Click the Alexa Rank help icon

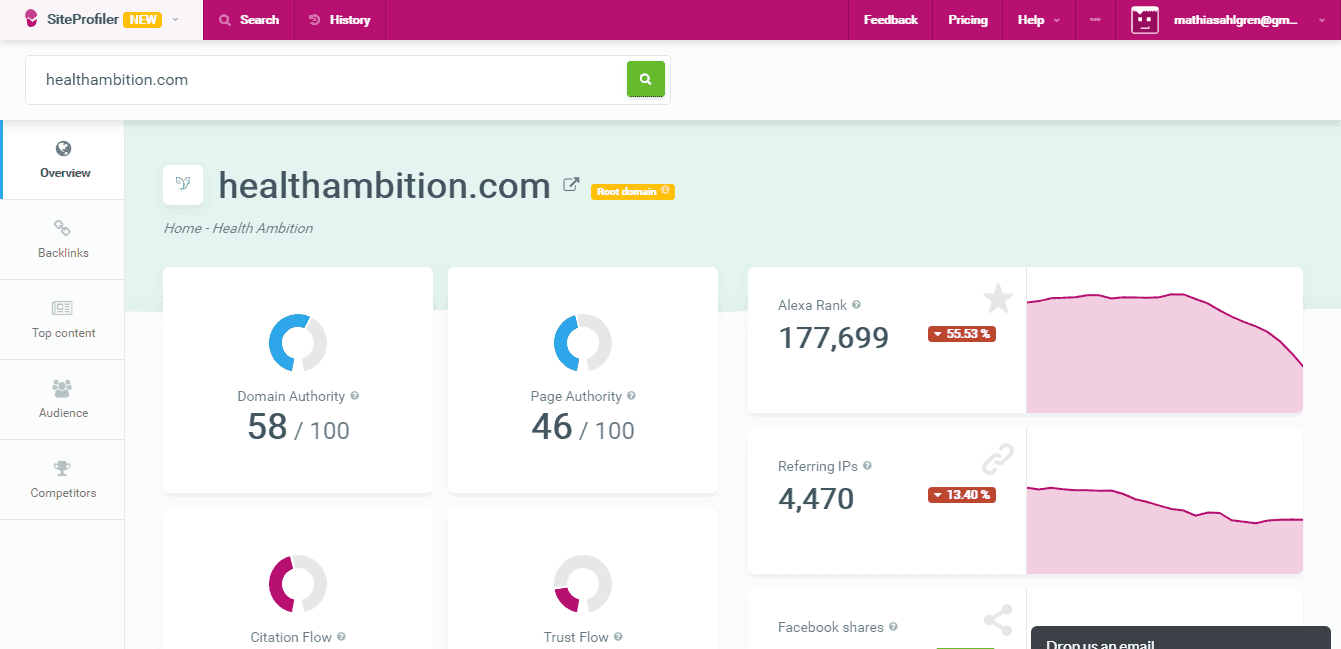(x=856, y=305)
